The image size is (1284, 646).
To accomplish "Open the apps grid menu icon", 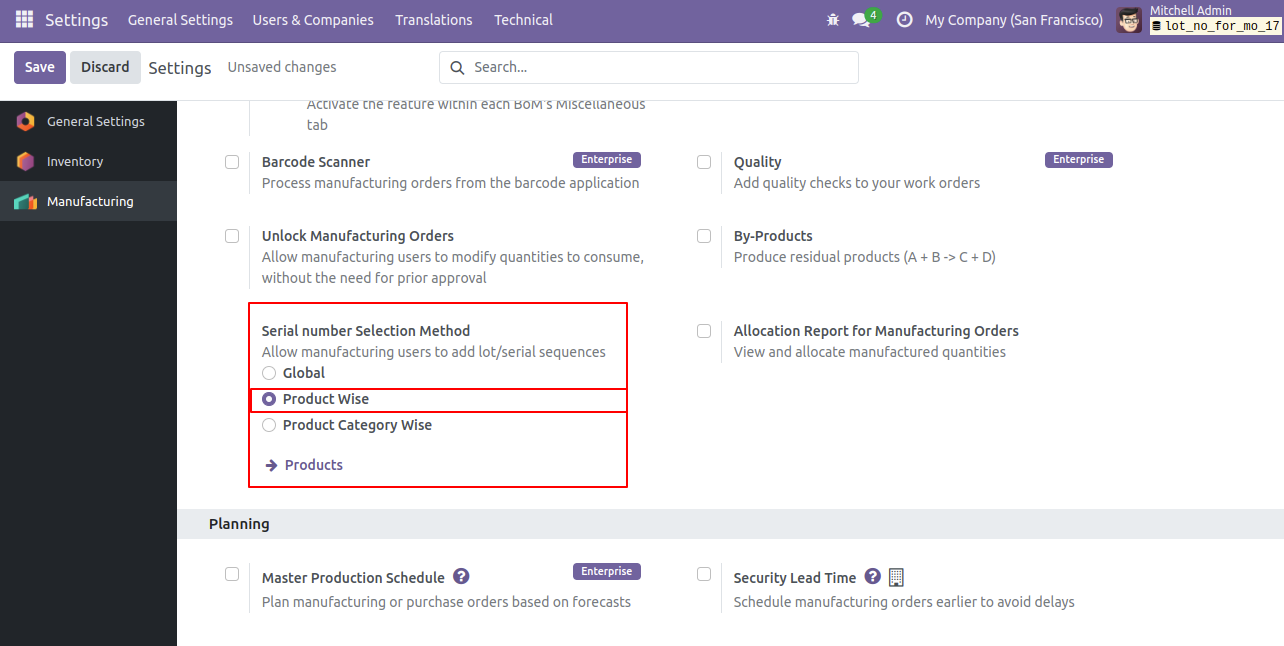I will pos(24,20).
